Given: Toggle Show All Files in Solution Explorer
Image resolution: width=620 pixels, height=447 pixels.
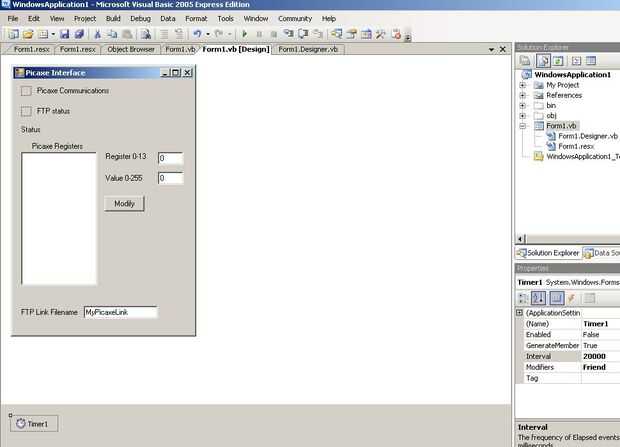Looking at the screenshot, I should tap(543, 61).
